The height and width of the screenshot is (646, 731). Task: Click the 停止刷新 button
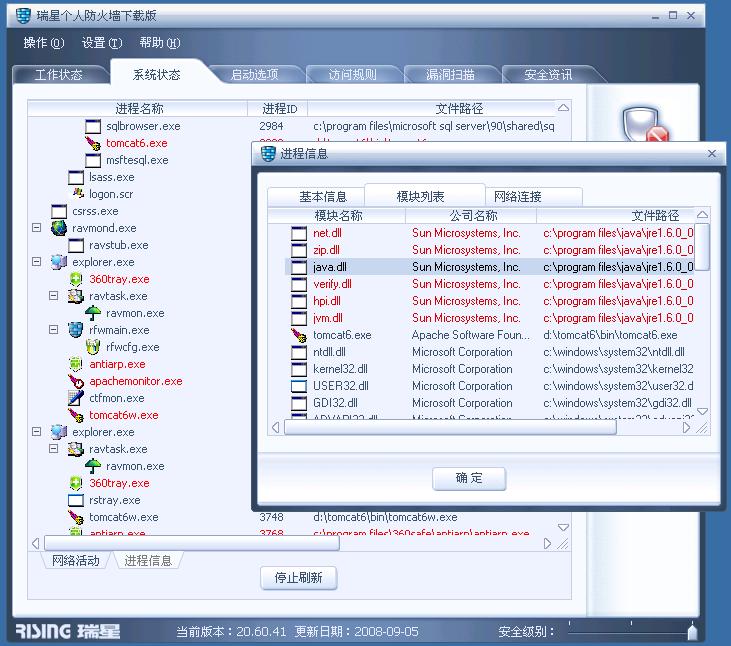coord(298,578)
